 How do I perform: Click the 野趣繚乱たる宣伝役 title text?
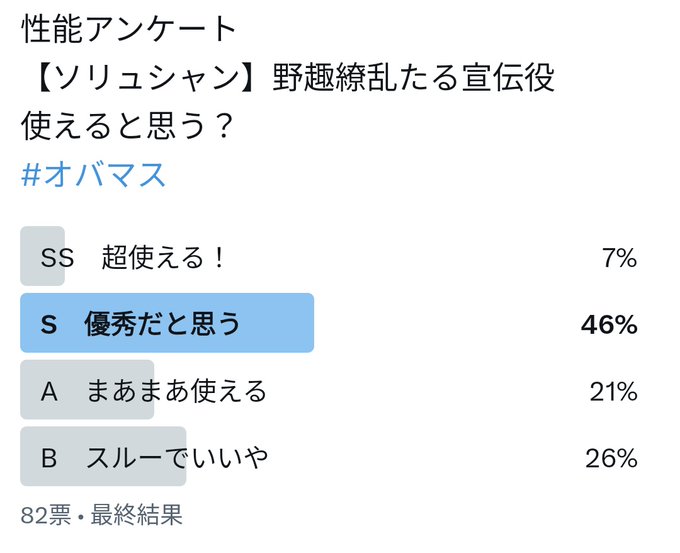click(413, 77)
